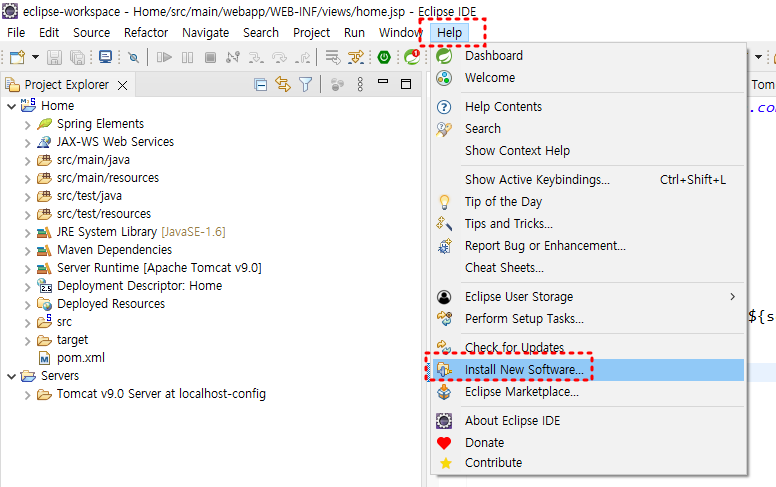The image size is (776, 487).
Task: Expand the target folder
Action: (28, 341)
